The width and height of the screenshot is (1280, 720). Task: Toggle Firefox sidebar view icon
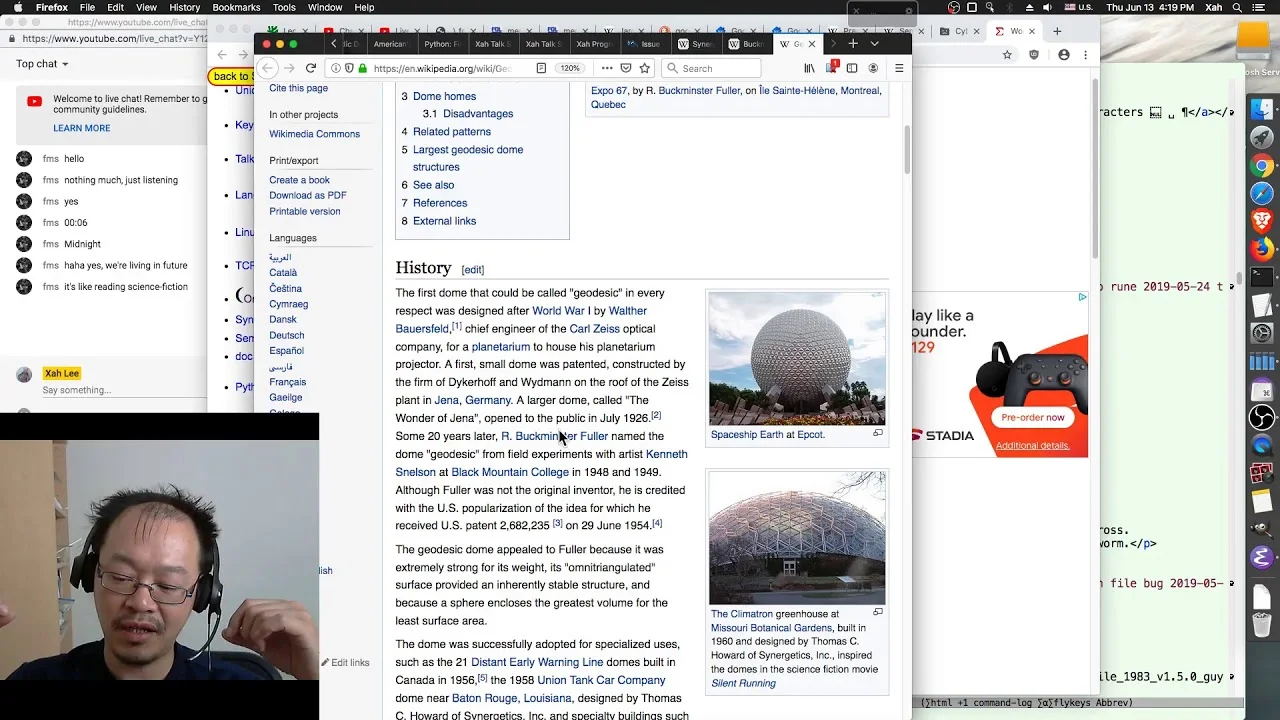click(x=852, y=68)
